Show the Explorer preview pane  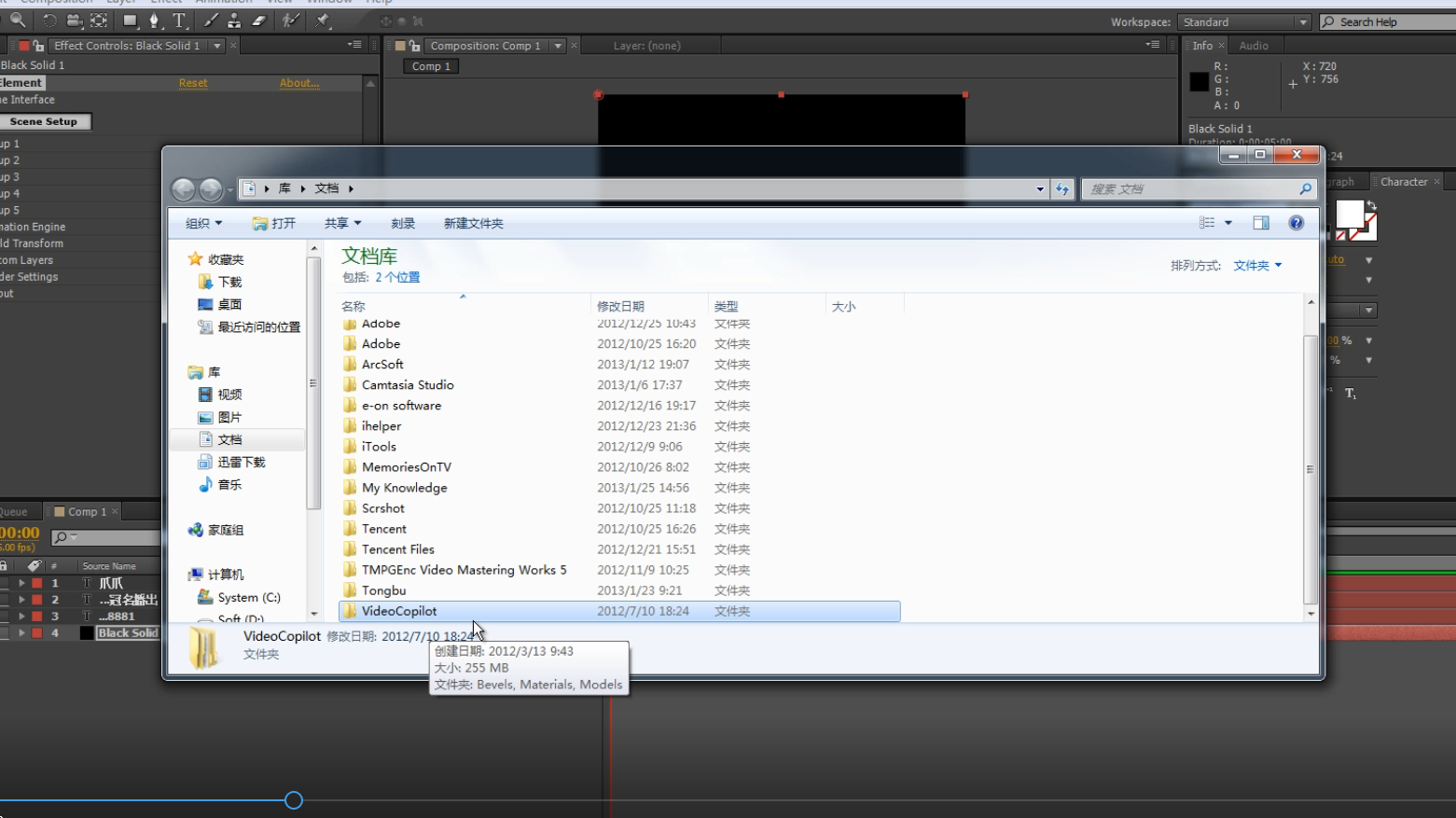point(1261,223)
